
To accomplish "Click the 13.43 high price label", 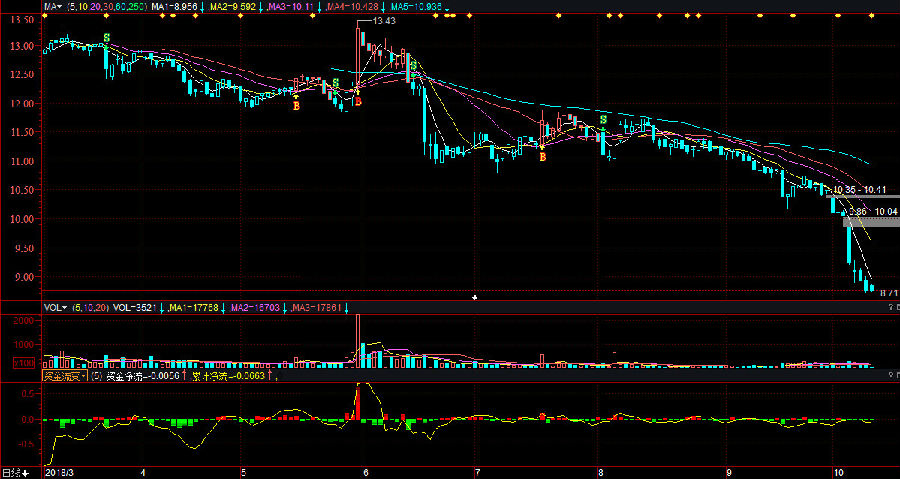I will coord(382,21).
